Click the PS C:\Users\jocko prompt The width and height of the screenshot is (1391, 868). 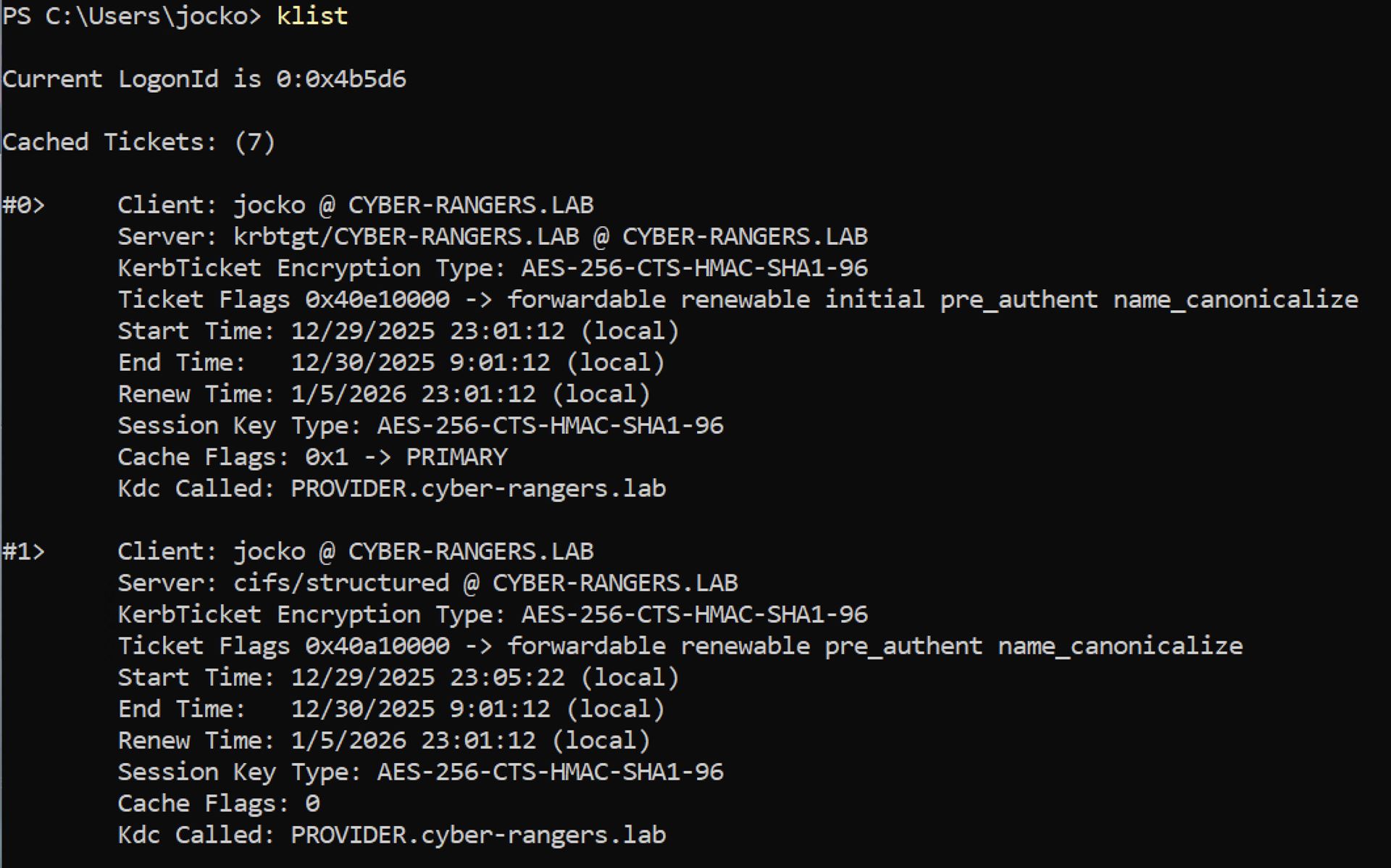click(x=131, y=16)
